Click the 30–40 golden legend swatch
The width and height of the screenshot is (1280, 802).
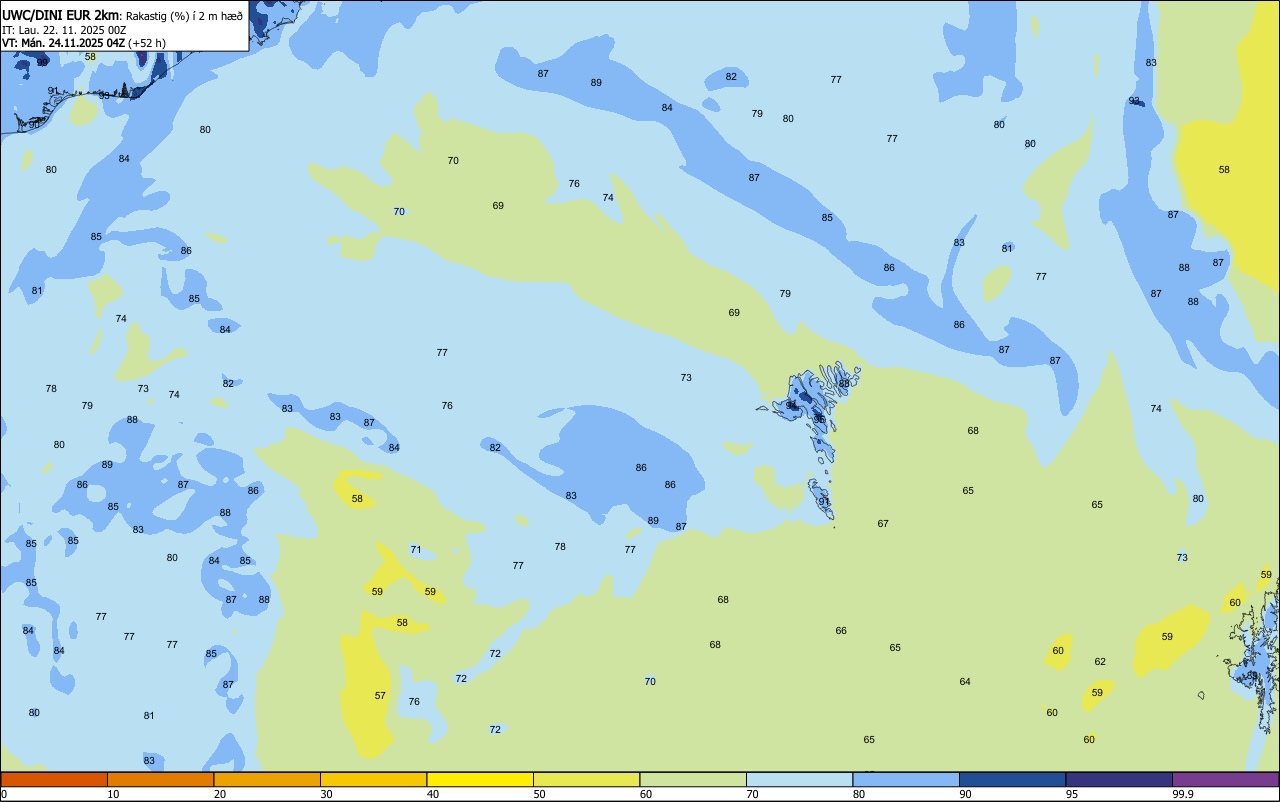(373, 779)
